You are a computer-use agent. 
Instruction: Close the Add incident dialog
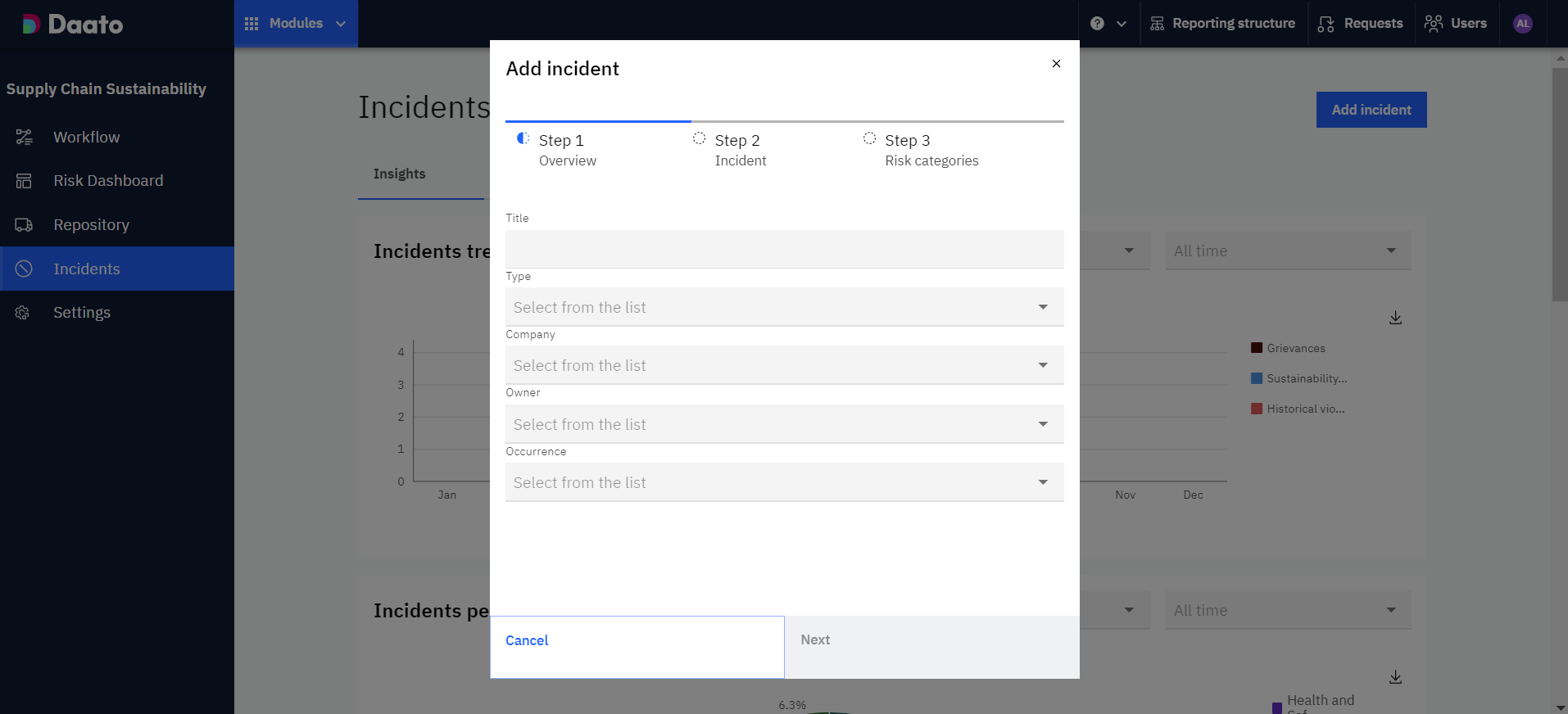tap(1056, 64)
